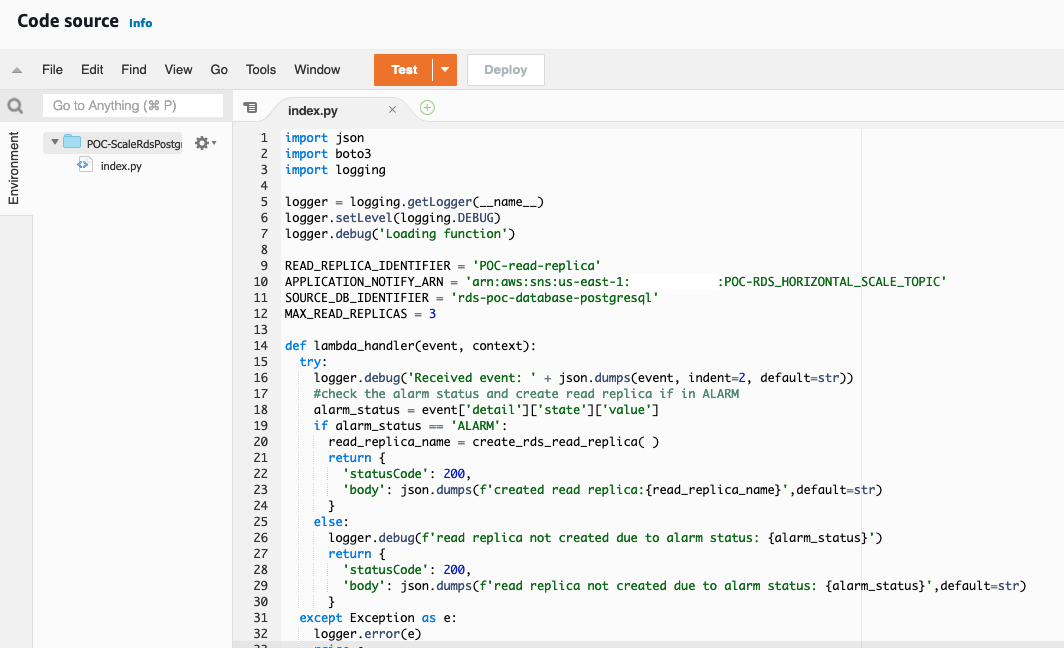Screen dimensions: 1064x648
Task: Click line number 31 in the gutter
Action: click(x=261, y=618)
